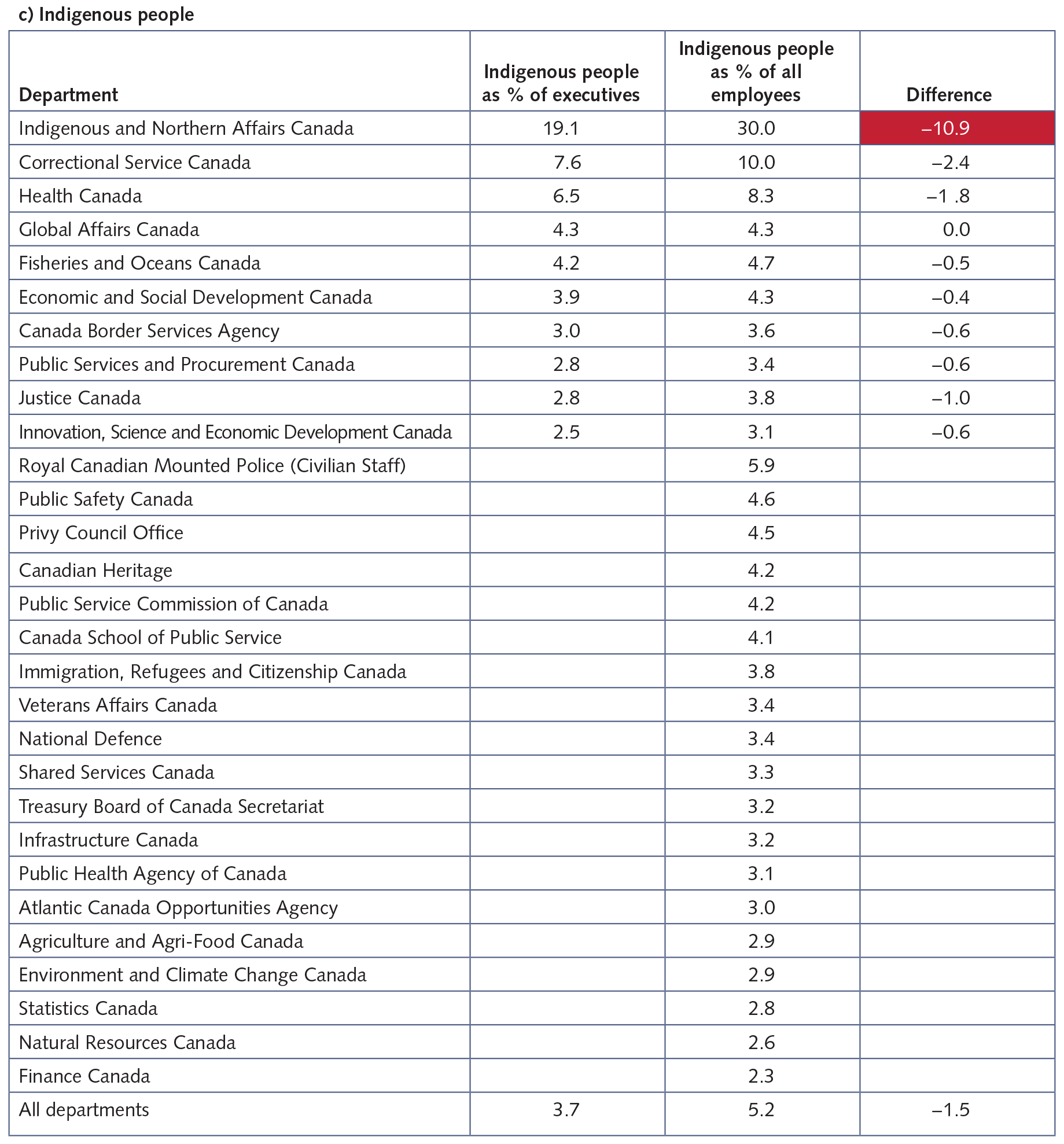This screenshot has height=1144, width=1064.
Task: Select 'Fisheries and Oceans Canada' row label
Action: click(x=139, y=263)
